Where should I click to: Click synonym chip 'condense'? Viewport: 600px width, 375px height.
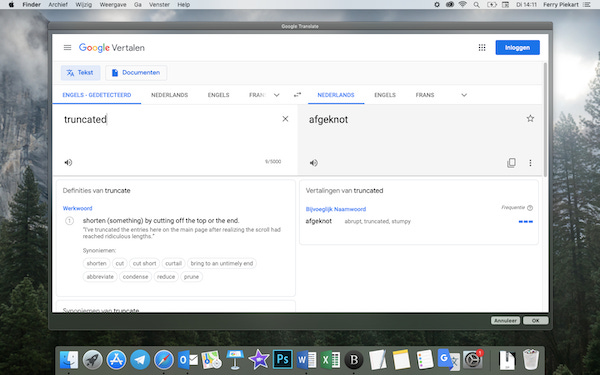pyautogui.click(x=135, y=277)
